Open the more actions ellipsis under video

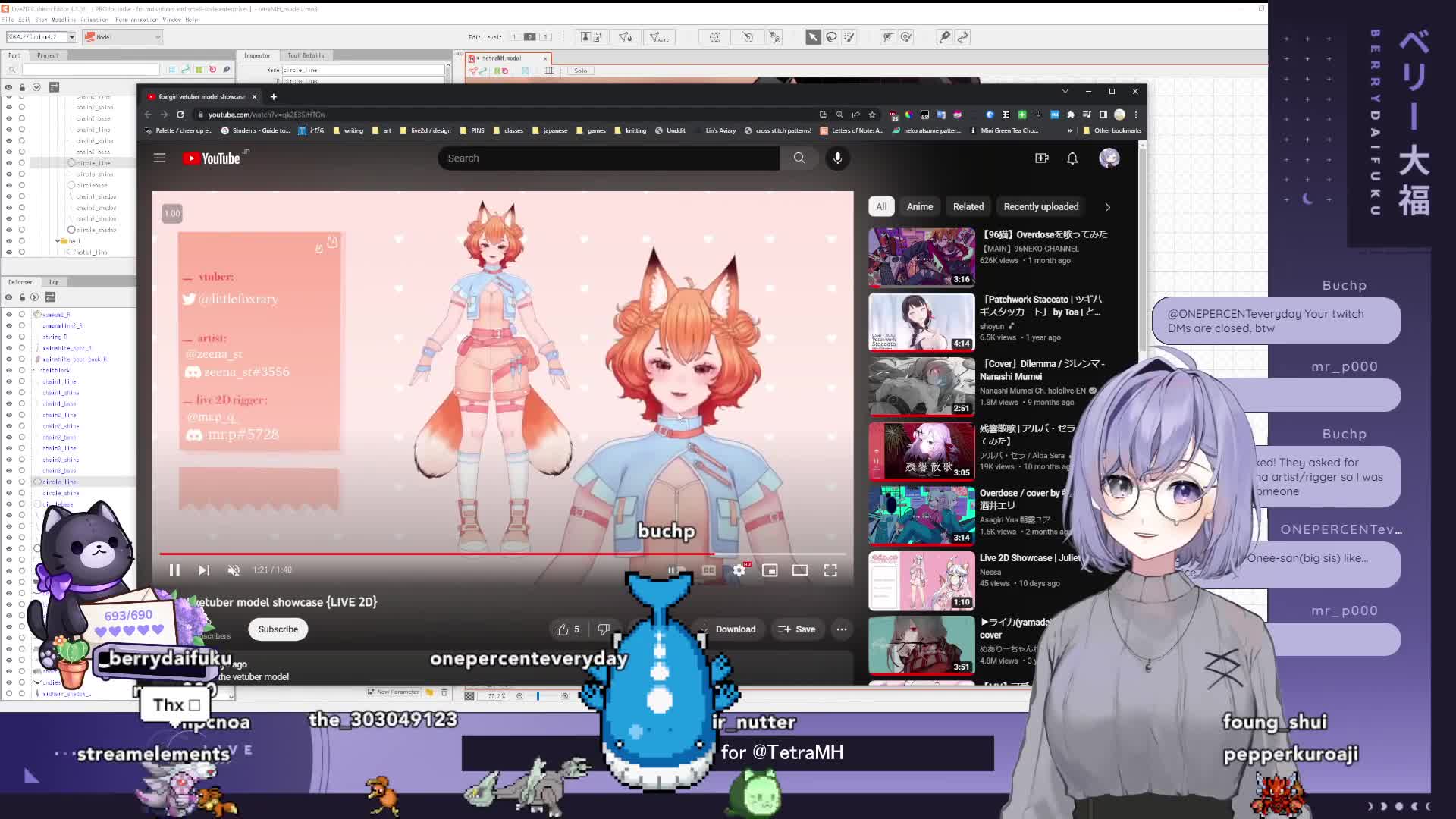(x=842, y=629)
